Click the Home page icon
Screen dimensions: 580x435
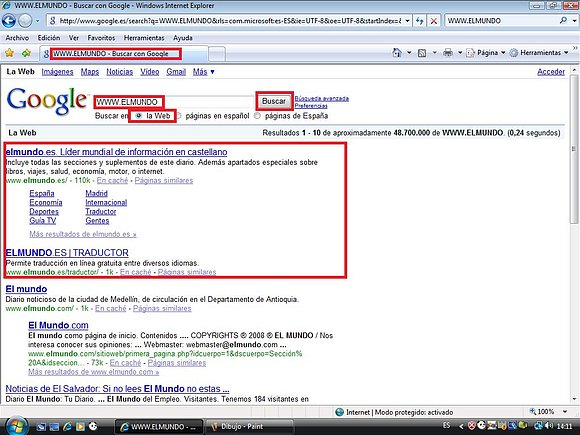[397, 53]
